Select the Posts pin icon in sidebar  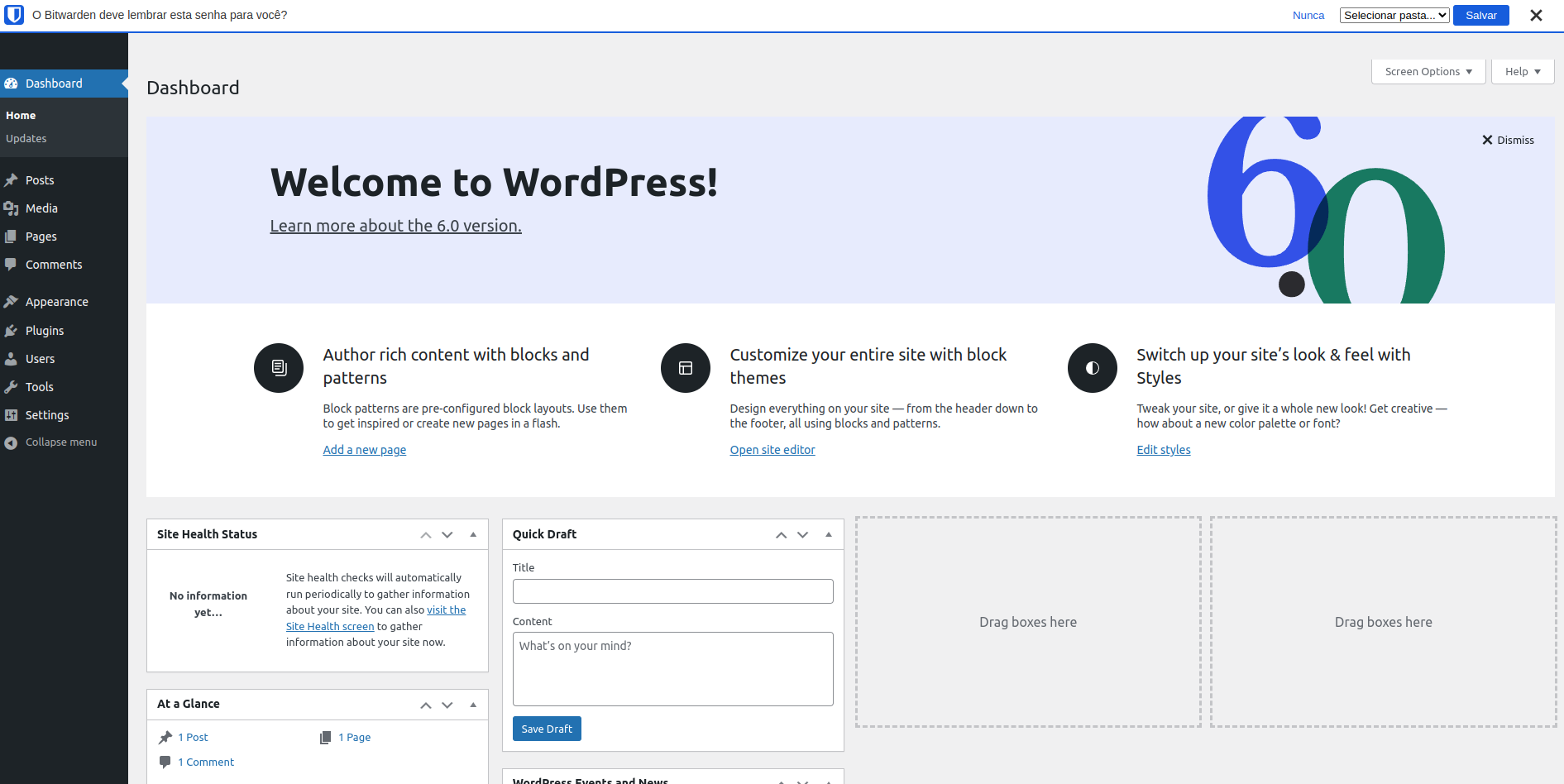[x=12, y=180]
